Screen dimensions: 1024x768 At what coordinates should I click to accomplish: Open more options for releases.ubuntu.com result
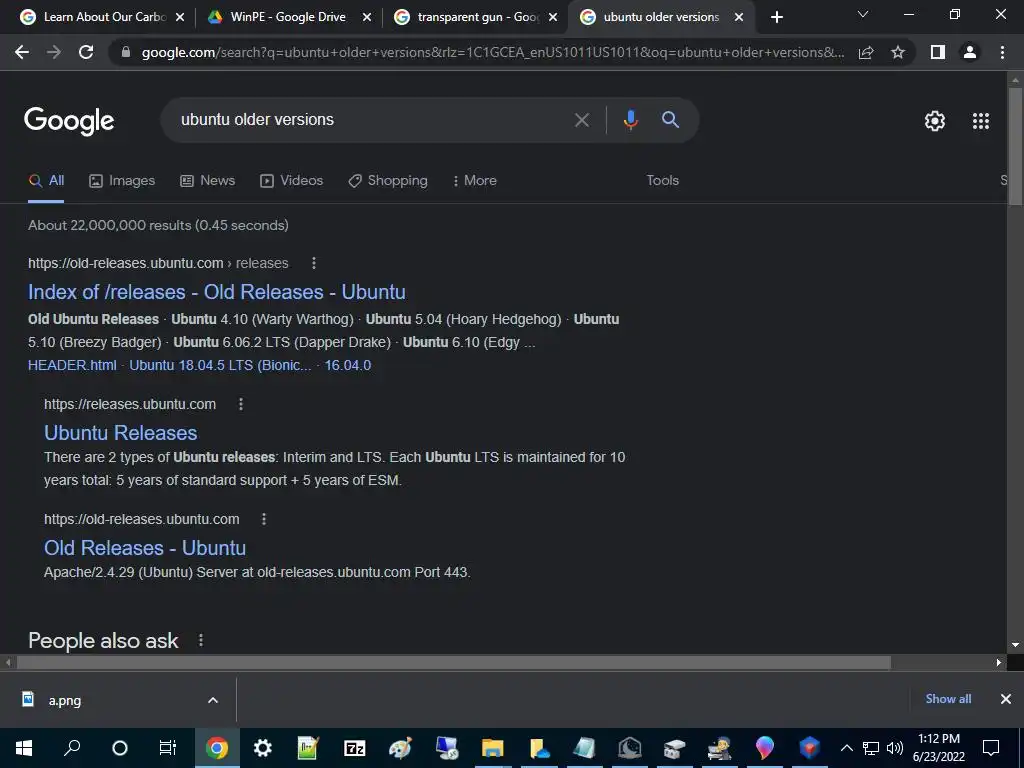point(241,404)
